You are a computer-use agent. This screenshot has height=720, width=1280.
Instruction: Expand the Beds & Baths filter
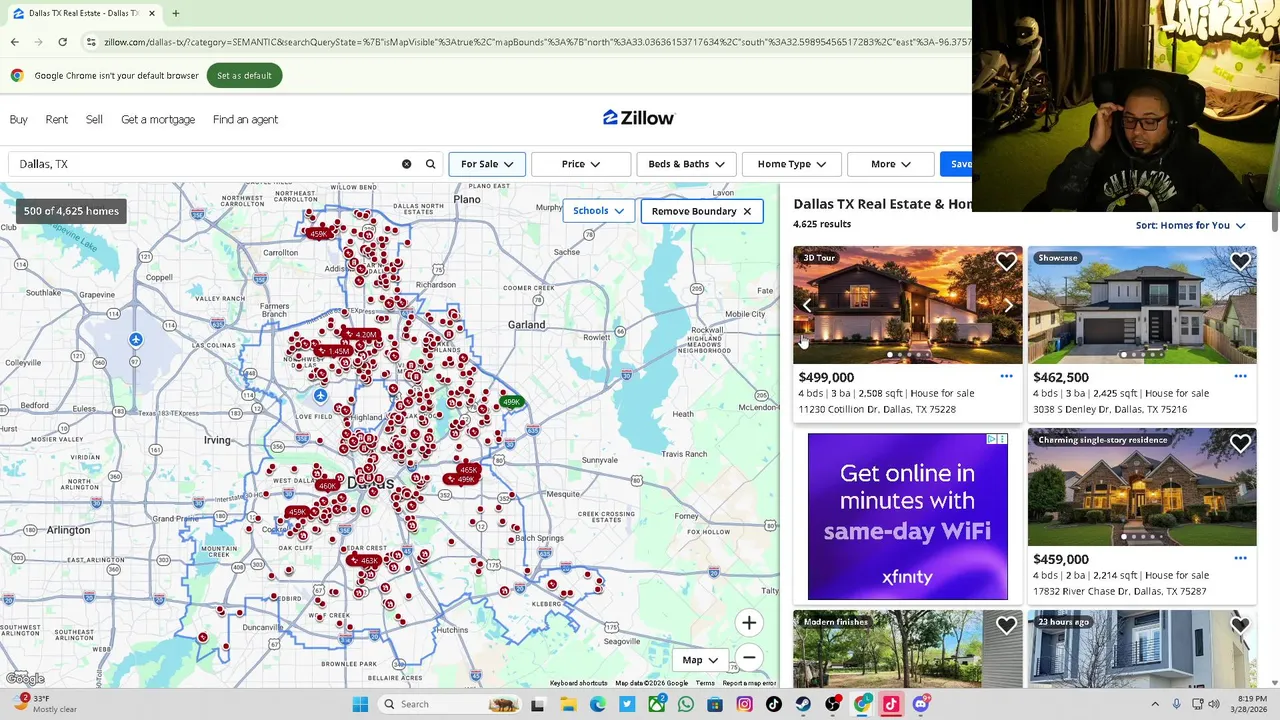click(x=686, y=164)
